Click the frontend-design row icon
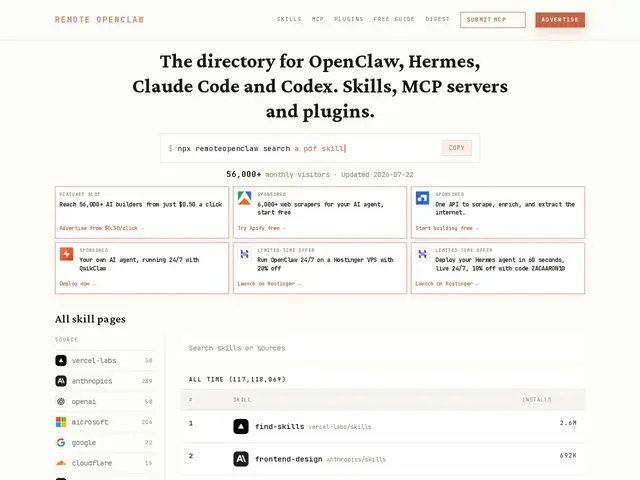This screenshot has height=480, width=640. (x=241, y=459)
